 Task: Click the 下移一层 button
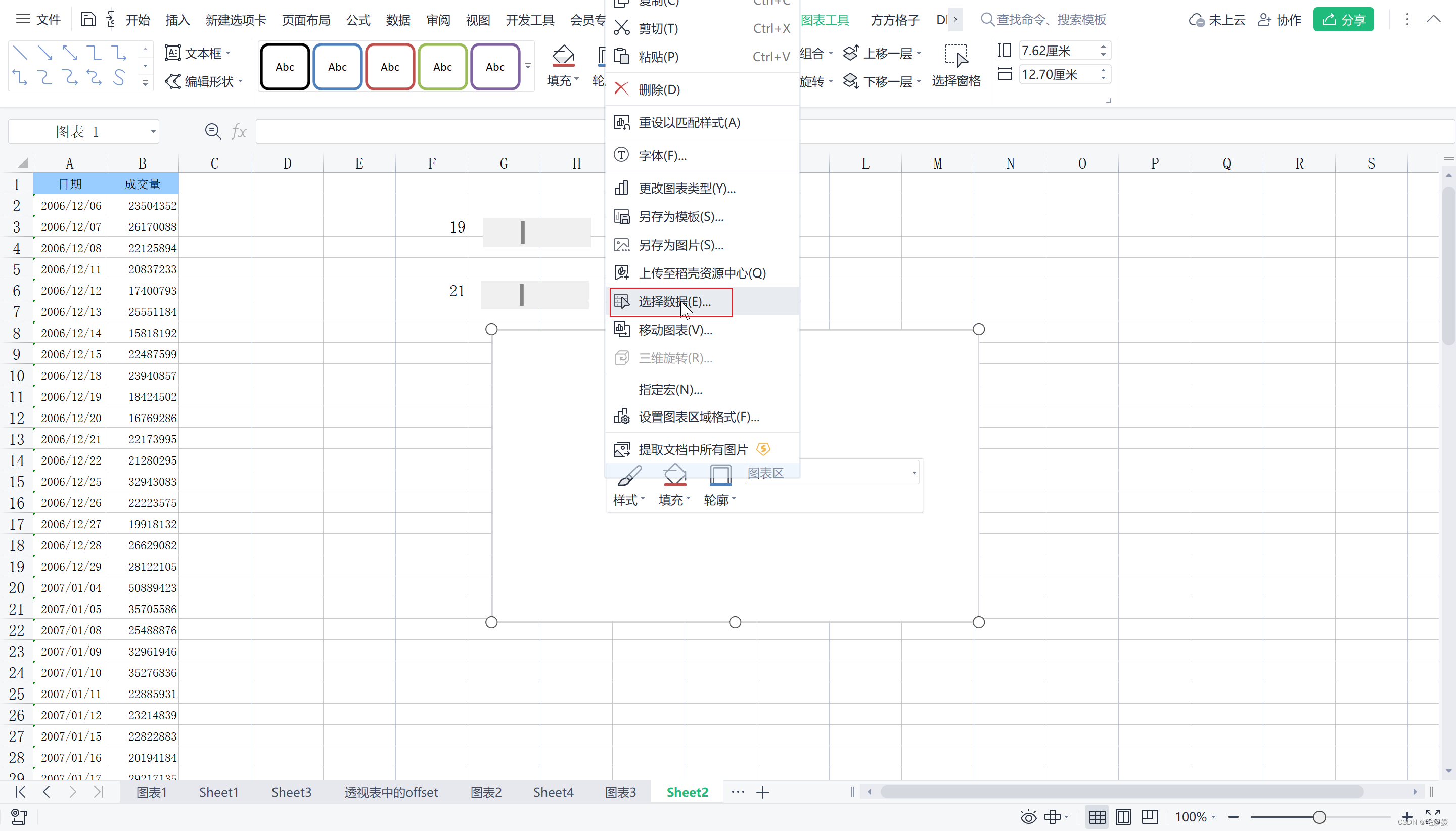pos(882,81)
